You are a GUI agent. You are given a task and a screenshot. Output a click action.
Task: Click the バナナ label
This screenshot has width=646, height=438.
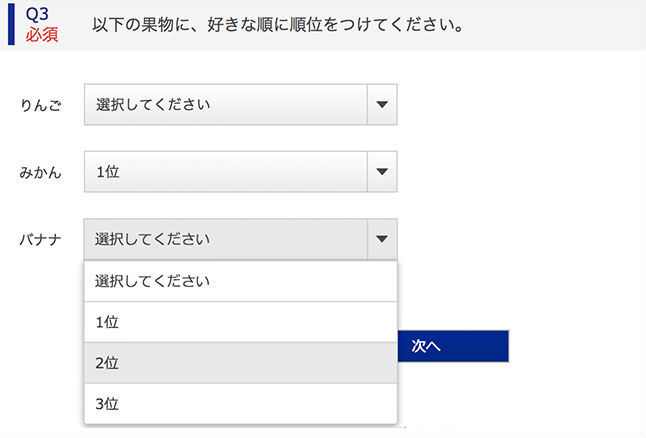(41, 240)
